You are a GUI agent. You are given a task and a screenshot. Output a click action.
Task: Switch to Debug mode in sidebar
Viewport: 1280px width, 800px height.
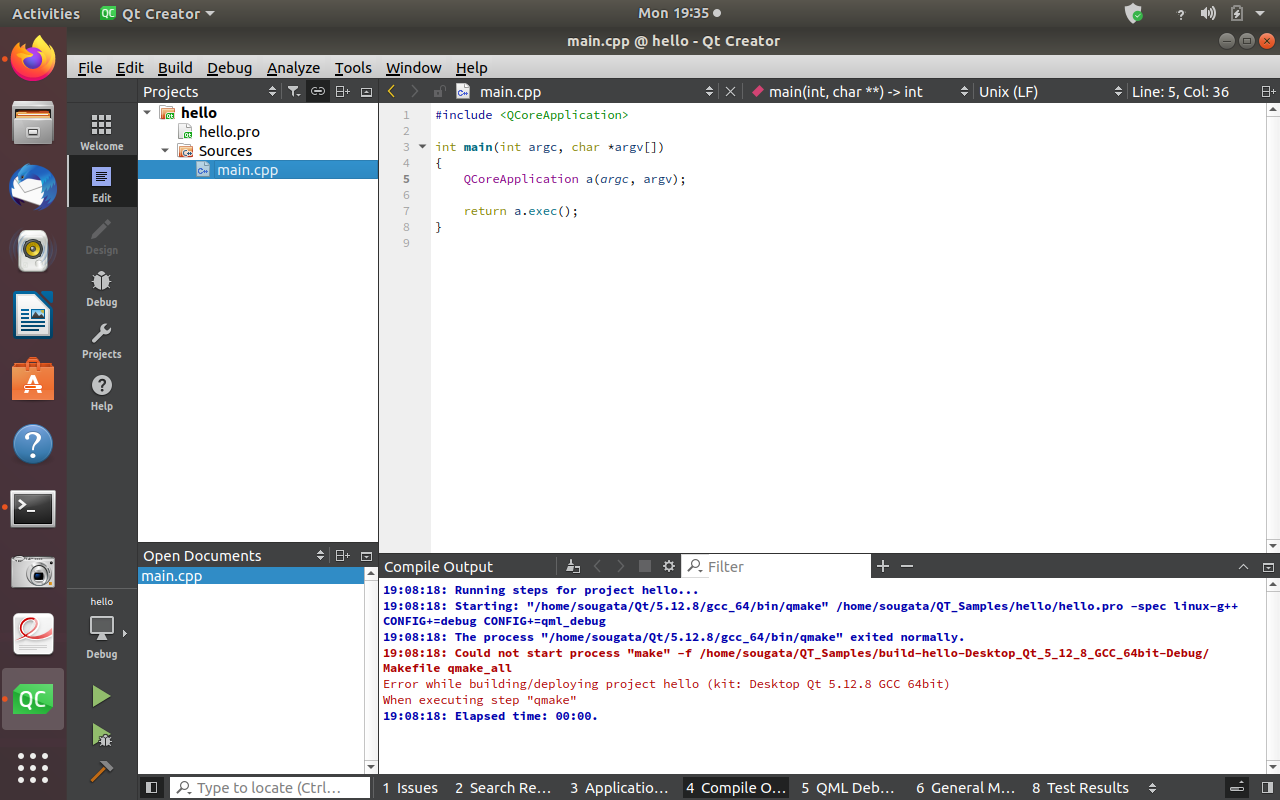coord(101,288)
